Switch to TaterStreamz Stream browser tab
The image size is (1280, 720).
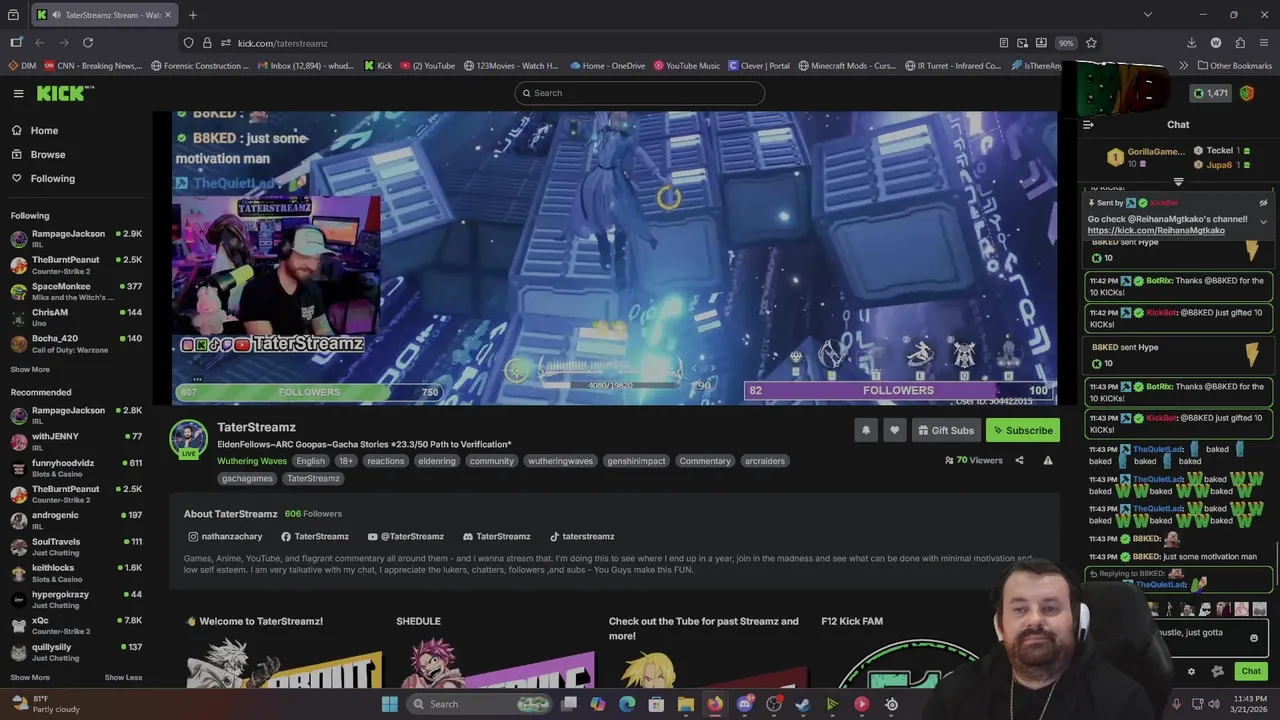[104, 15]
